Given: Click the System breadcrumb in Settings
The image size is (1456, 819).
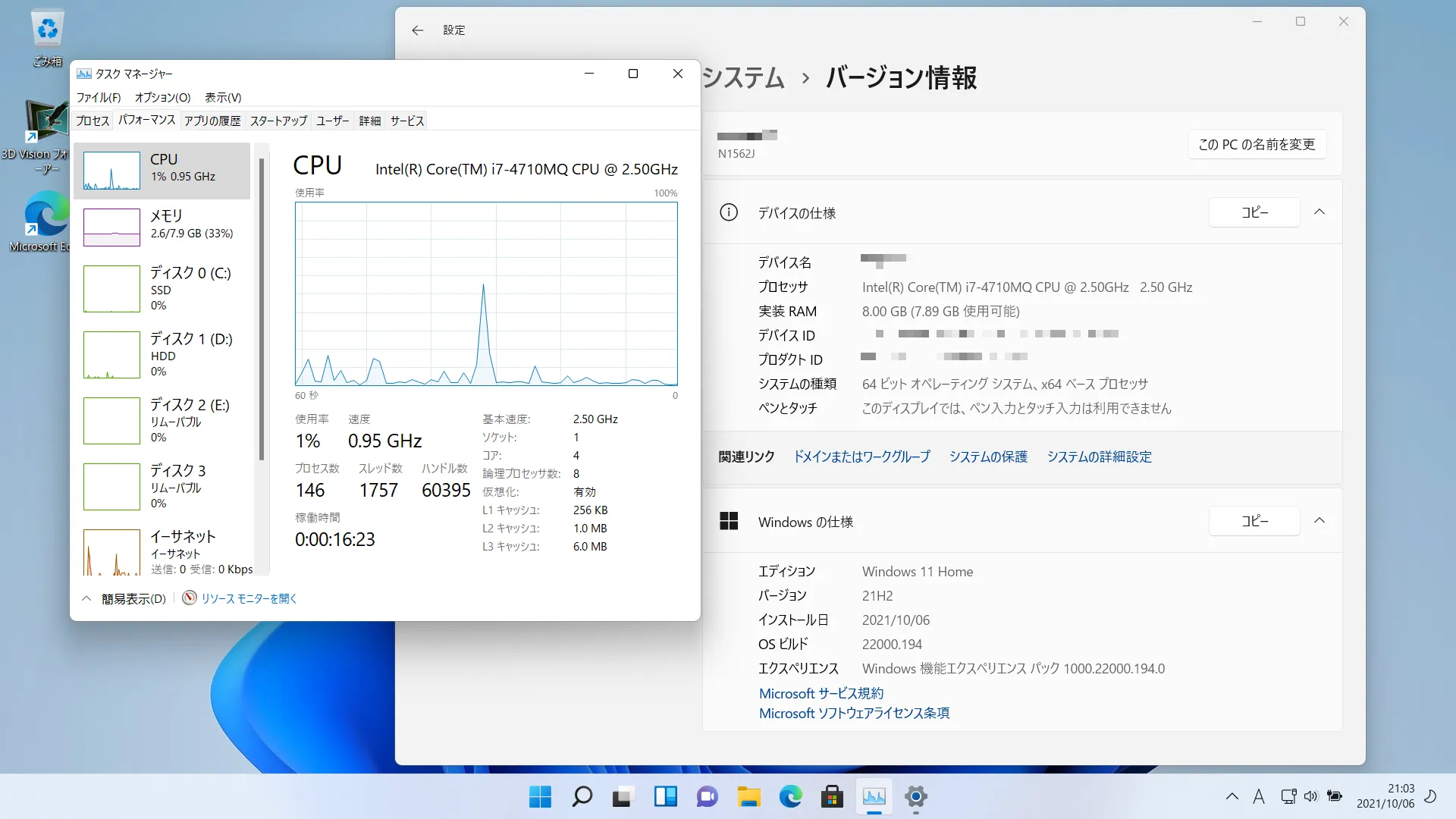Looking at the screenshot, I should (744, 77).
